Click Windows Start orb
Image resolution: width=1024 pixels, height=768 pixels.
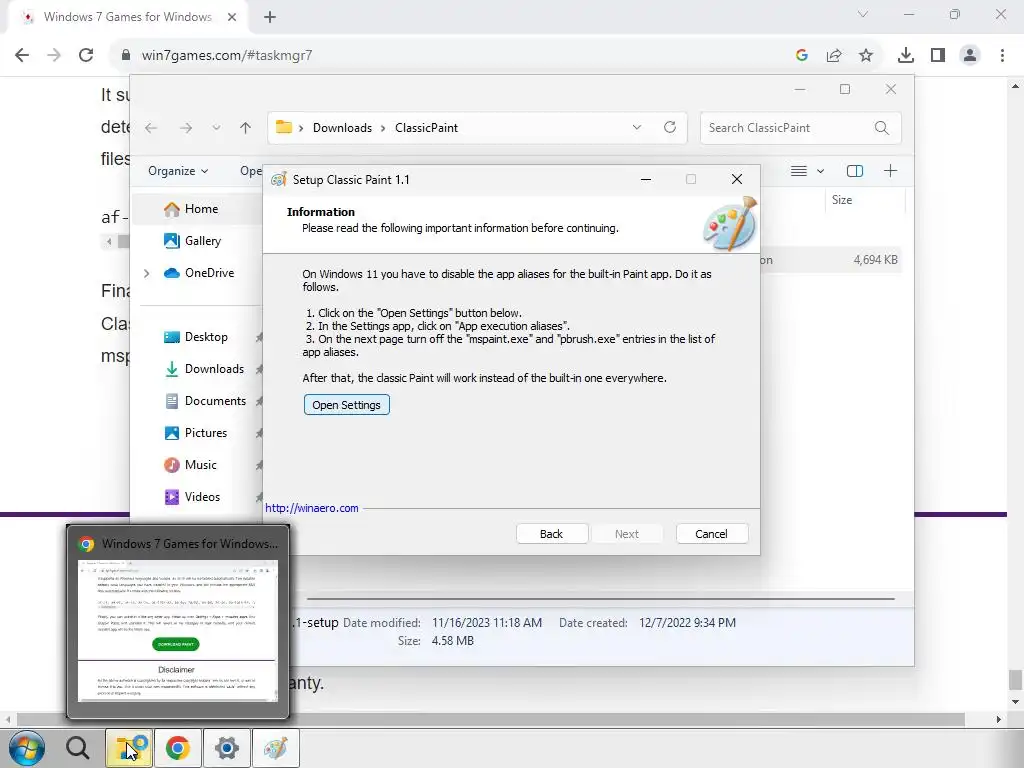[x=27, y=748]
